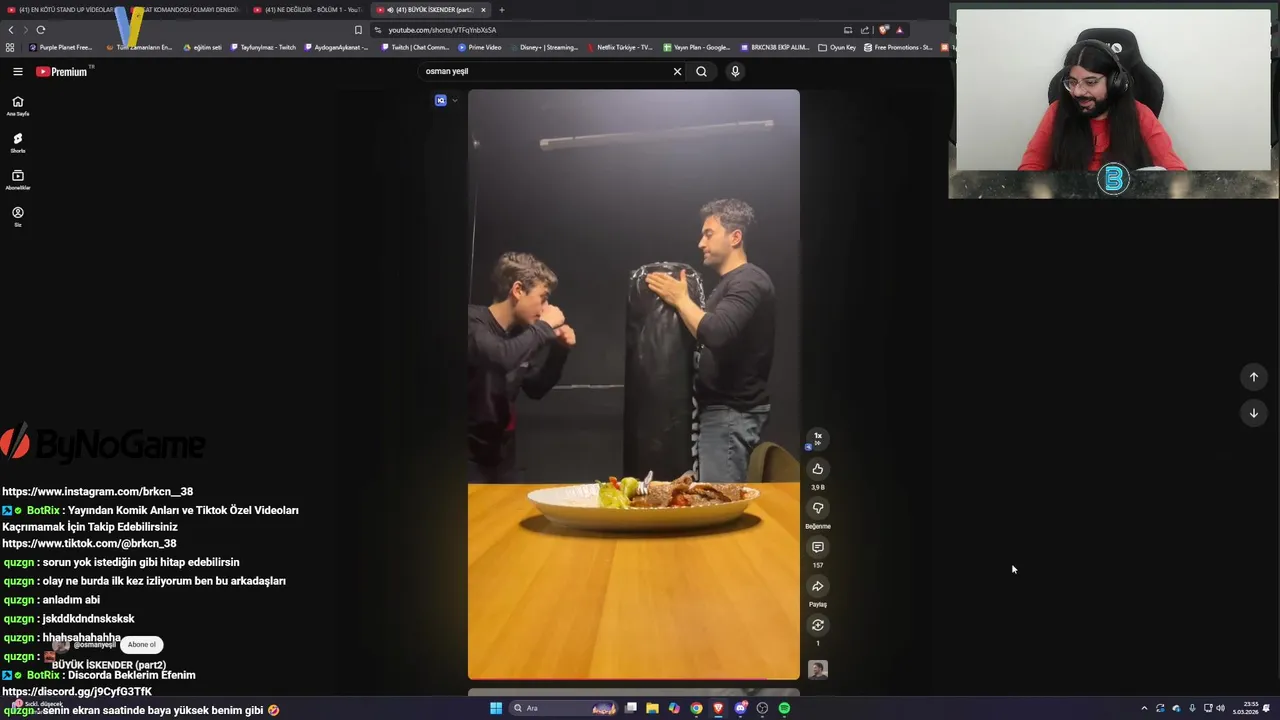
Task: Open Abonelikler subscriptions in sidebar
Action: (x=18, y=180)
